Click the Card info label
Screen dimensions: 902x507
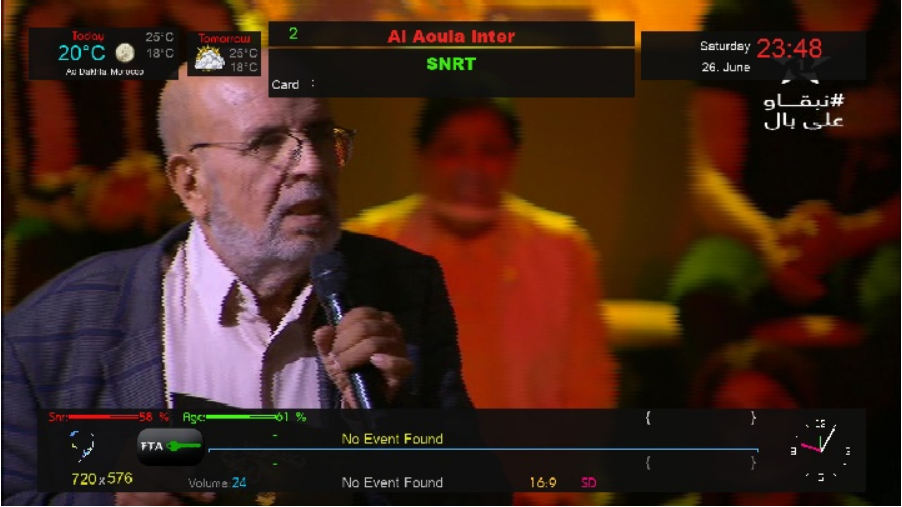285,85
